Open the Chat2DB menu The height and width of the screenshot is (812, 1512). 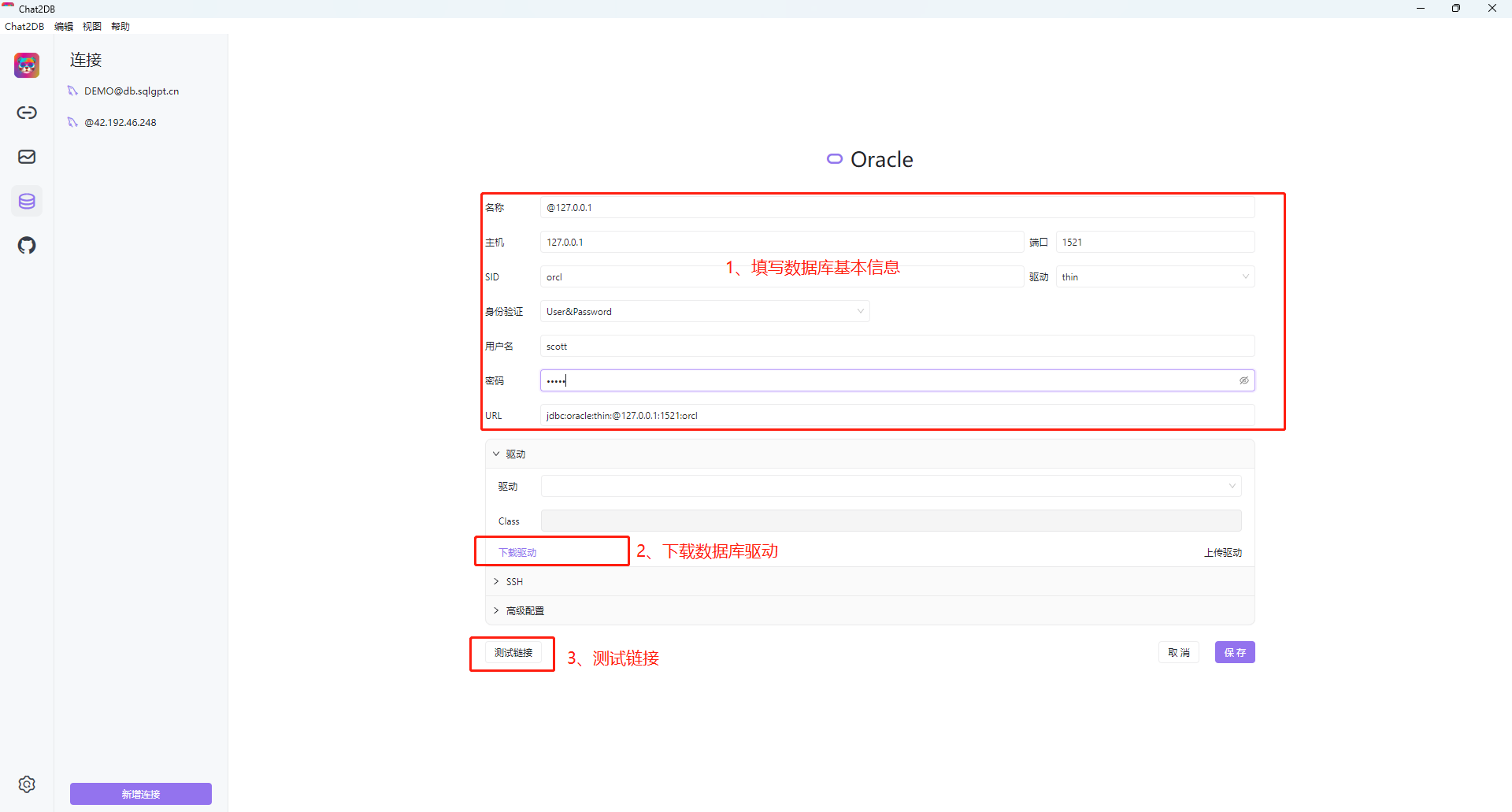point(24,26)
